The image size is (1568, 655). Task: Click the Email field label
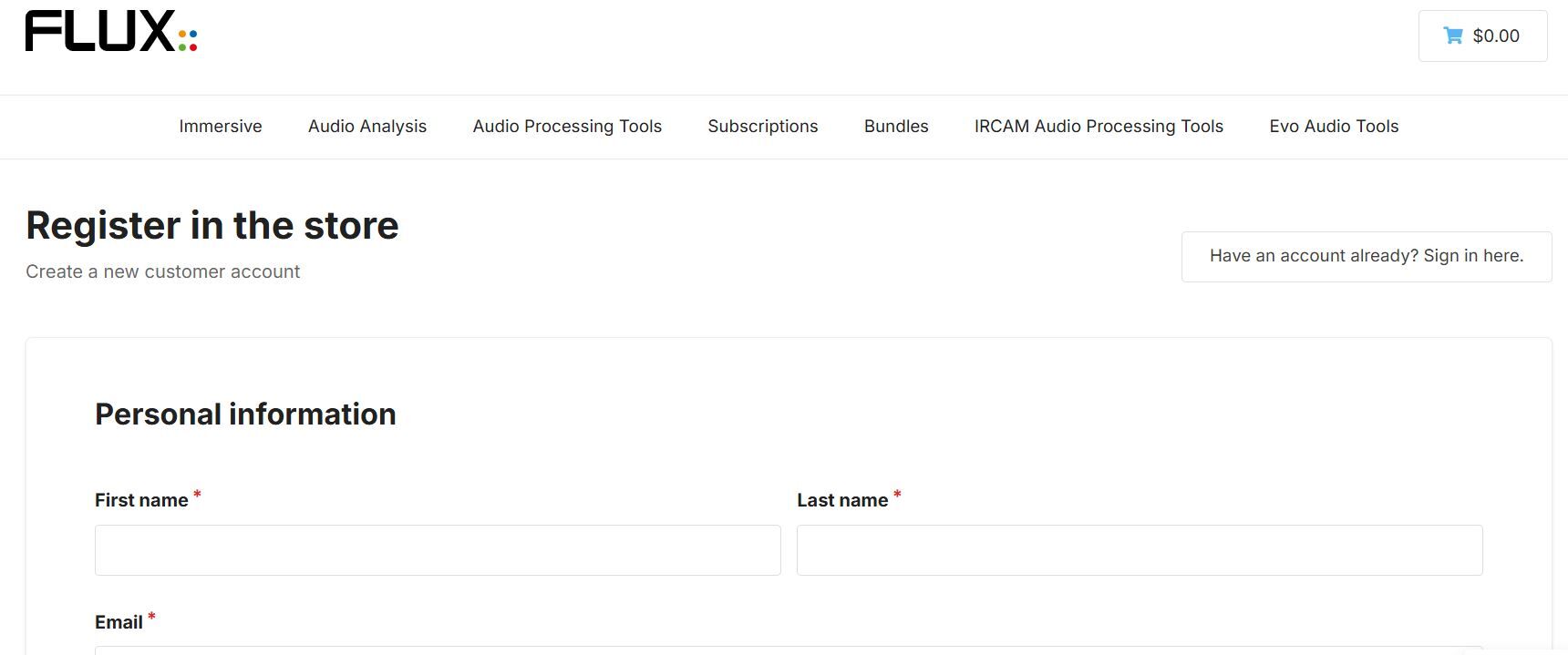pyautogui.click(x=119, y=622)
